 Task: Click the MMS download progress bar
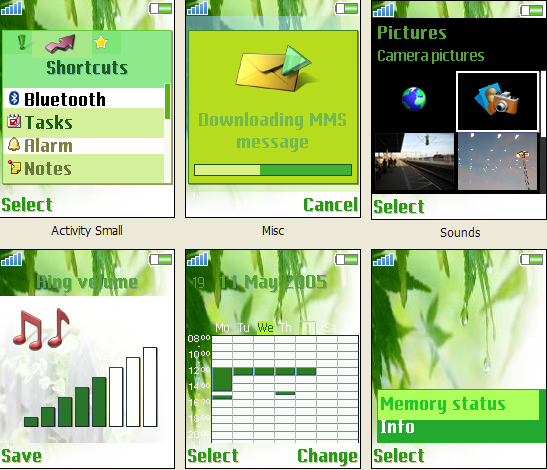pyautogui.click(x=273, y=170)
